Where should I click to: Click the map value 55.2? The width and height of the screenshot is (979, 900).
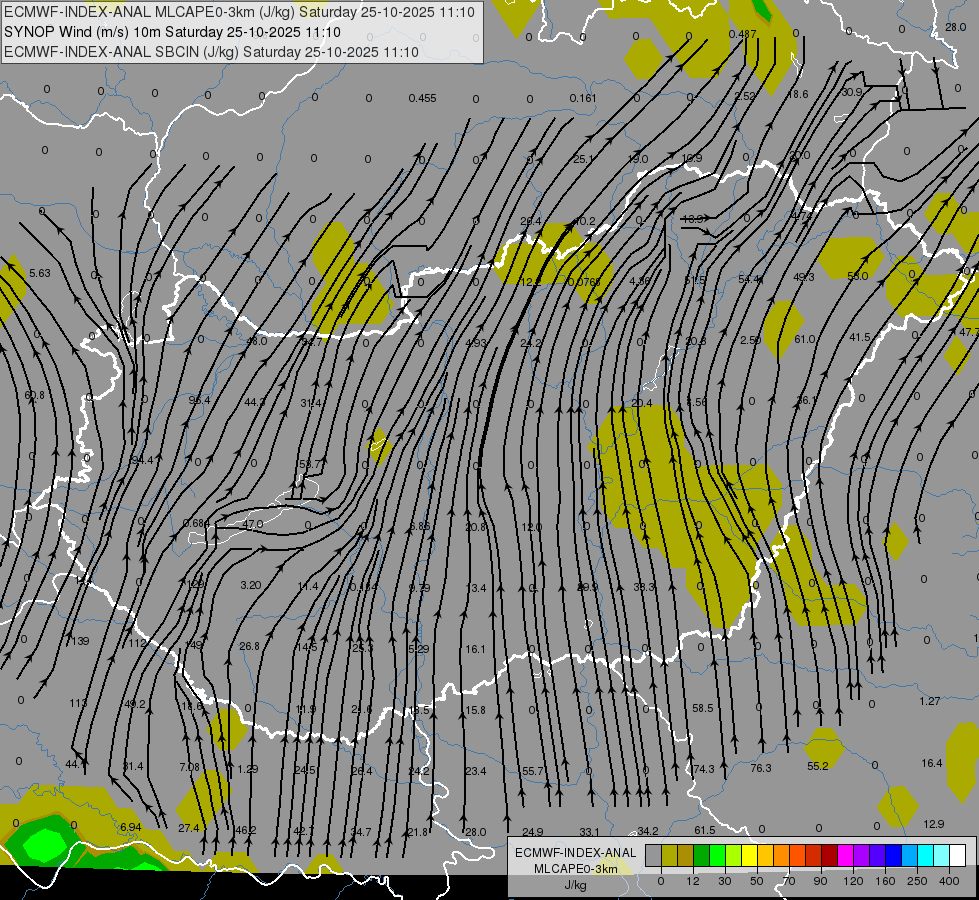pos(817,766)
